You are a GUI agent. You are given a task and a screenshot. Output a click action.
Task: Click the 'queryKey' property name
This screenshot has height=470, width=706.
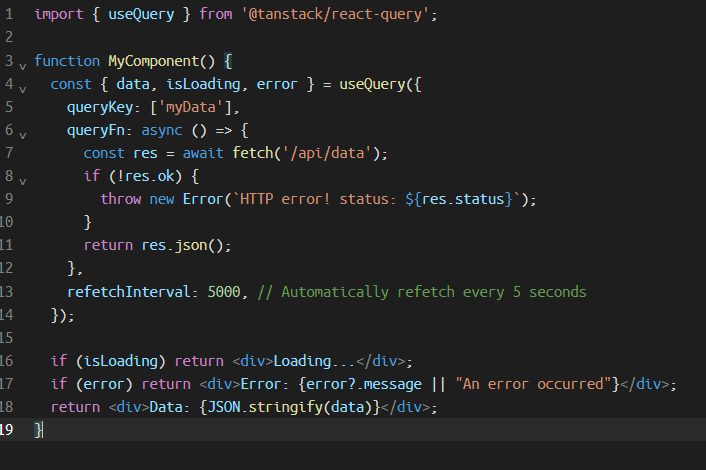pos(100,108)
